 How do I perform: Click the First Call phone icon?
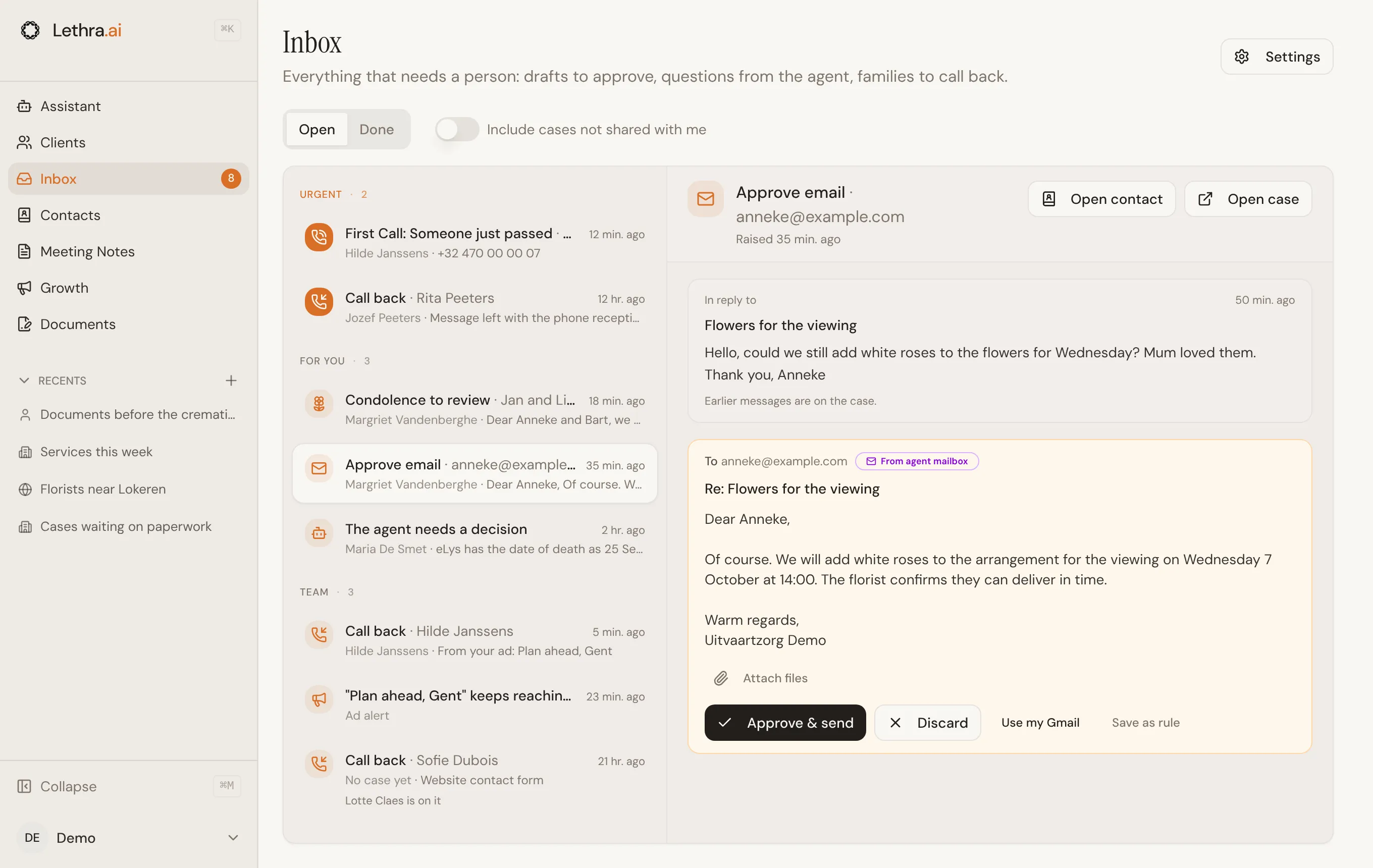pyautogui.click(x=319, y=237)
